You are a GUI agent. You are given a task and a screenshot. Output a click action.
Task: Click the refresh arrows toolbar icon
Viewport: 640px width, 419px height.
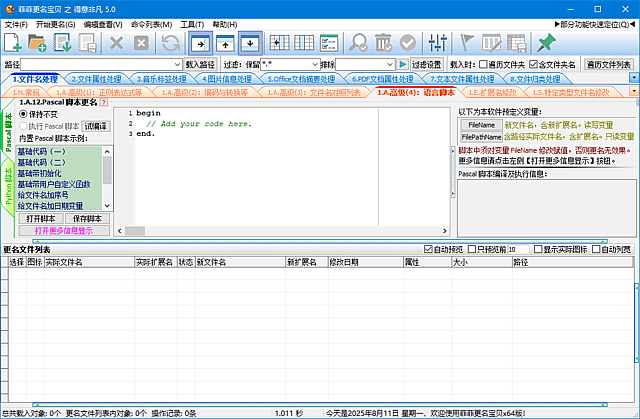pyautogui.click(x=171, y=42)
